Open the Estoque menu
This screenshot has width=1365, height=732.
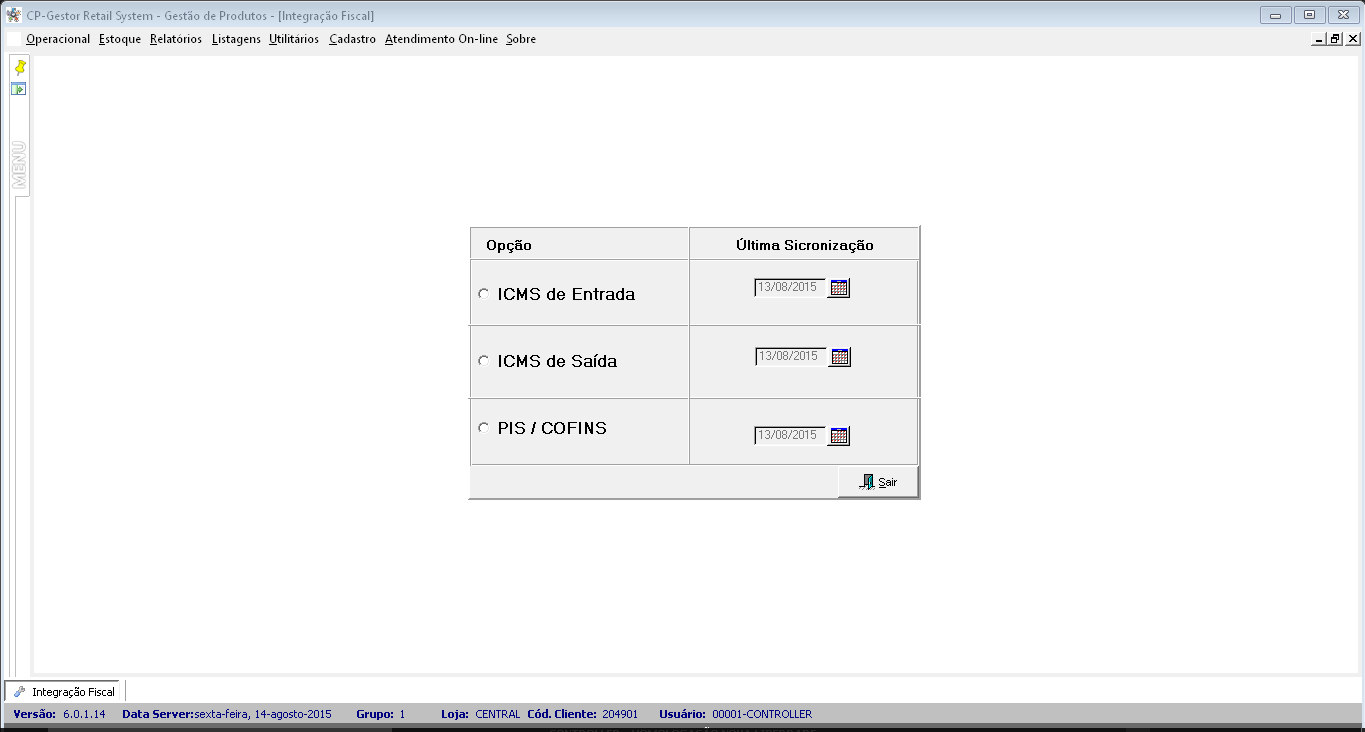coord(120,39)
